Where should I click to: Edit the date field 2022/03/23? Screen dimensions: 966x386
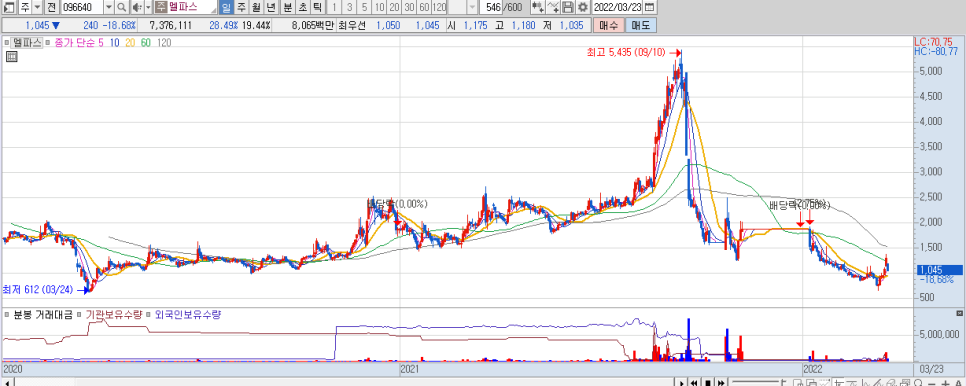point(618,7)
